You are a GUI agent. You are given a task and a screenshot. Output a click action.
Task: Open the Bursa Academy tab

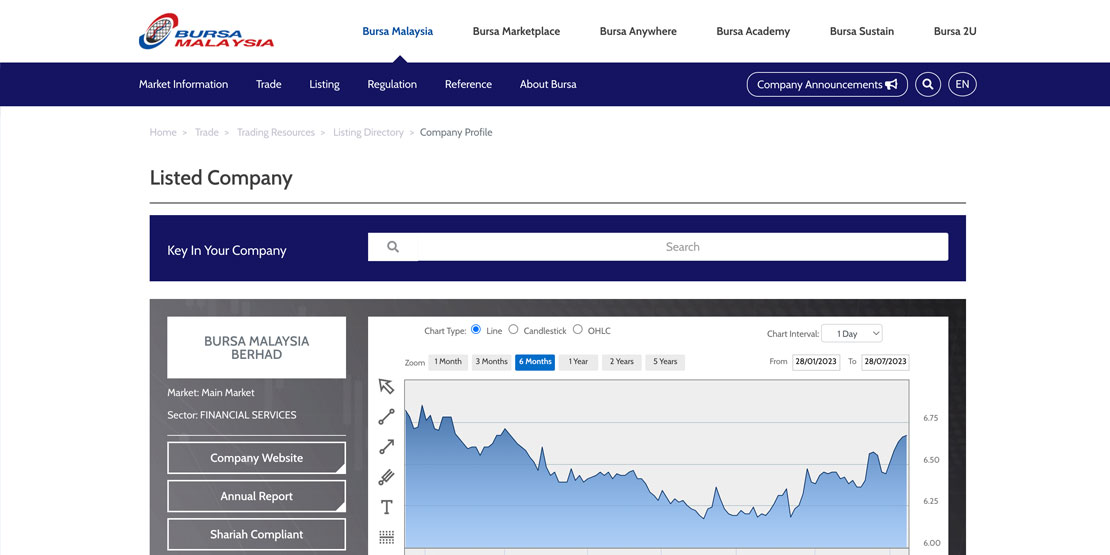tap(753, 31)
